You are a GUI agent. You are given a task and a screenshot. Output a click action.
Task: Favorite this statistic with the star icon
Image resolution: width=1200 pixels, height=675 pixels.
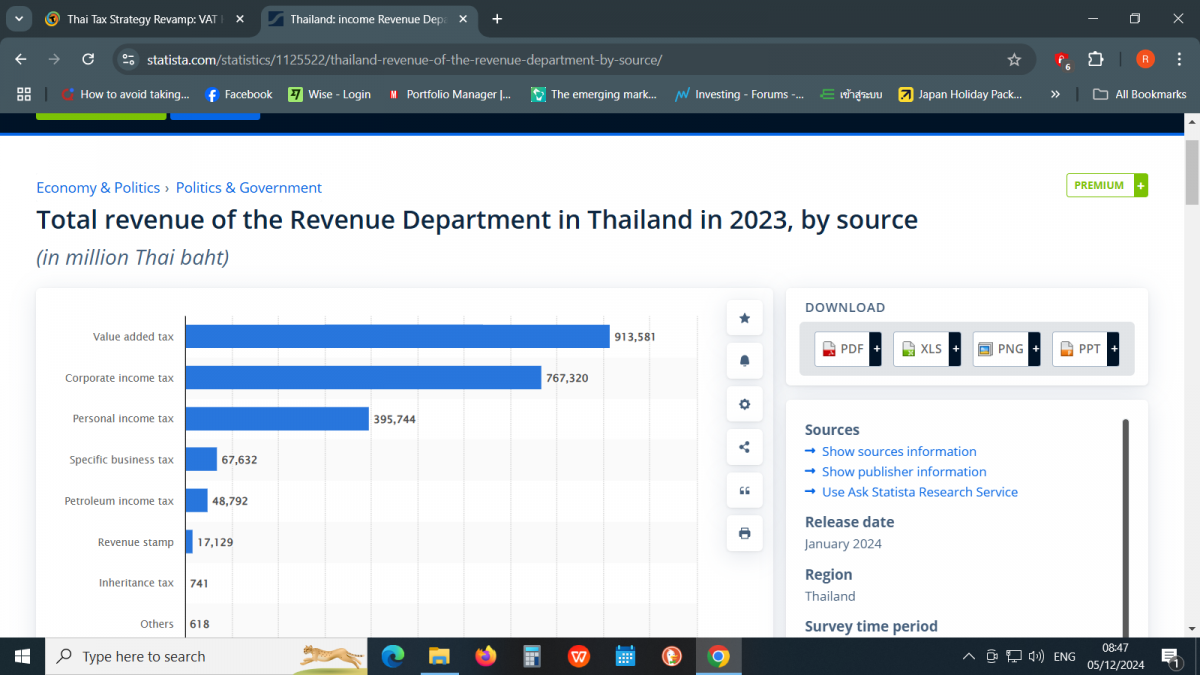pos(744,318)
